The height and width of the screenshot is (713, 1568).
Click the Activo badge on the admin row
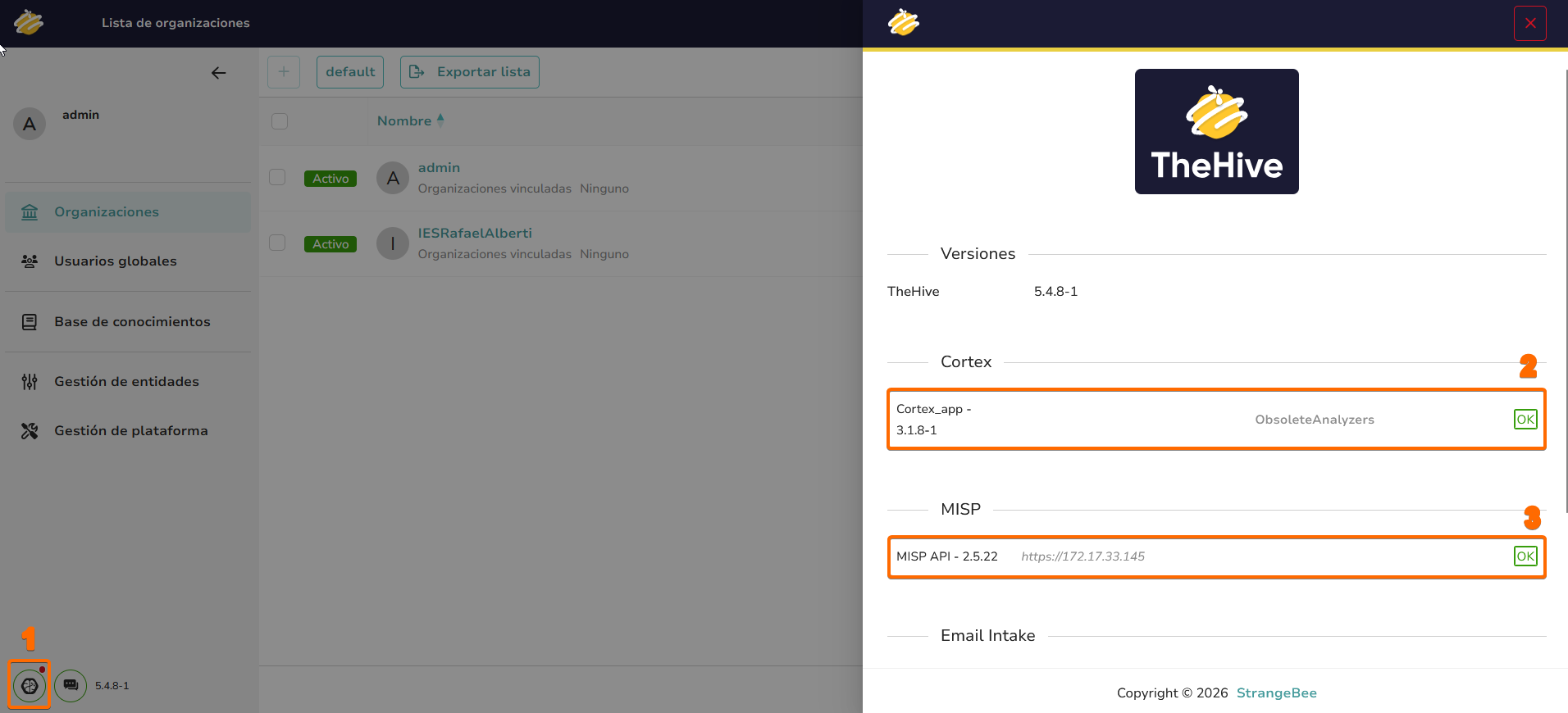click(330, 179)
